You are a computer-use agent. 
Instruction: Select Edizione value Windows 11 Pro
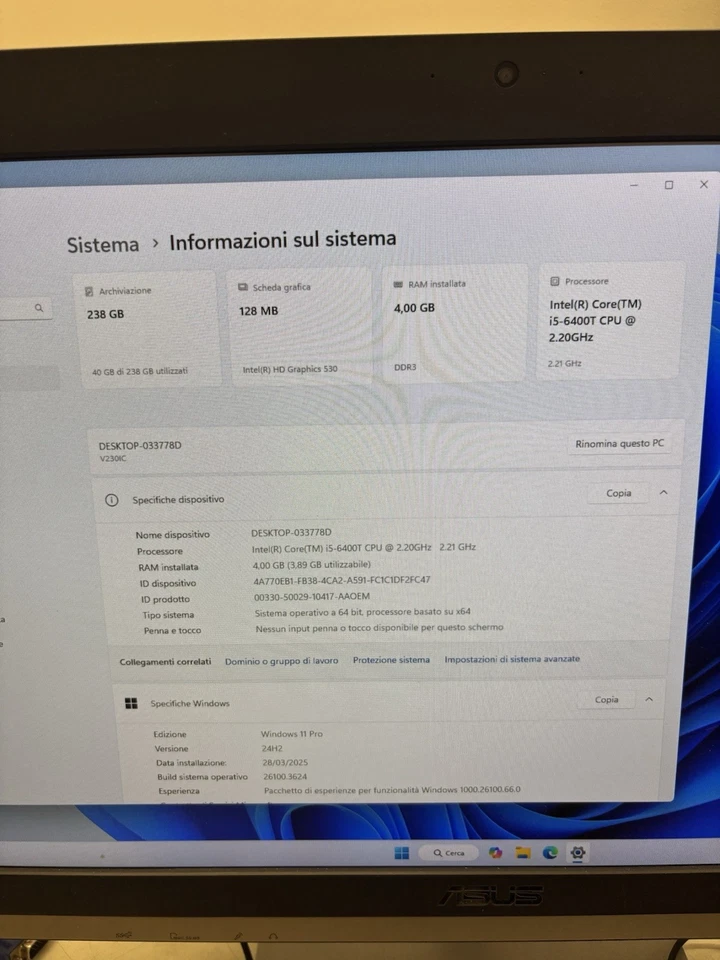[x=291, y=733]
